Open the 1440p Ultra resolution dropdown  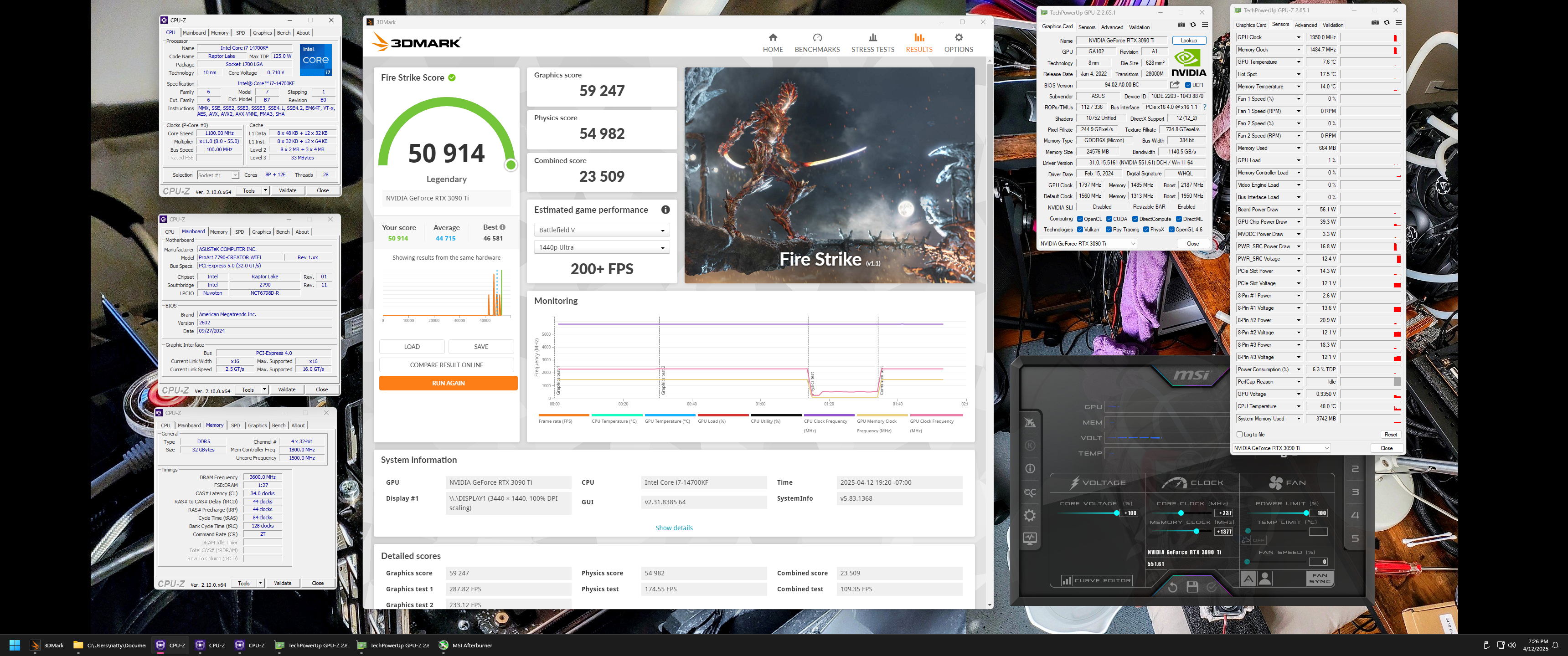tap(601, 247)
